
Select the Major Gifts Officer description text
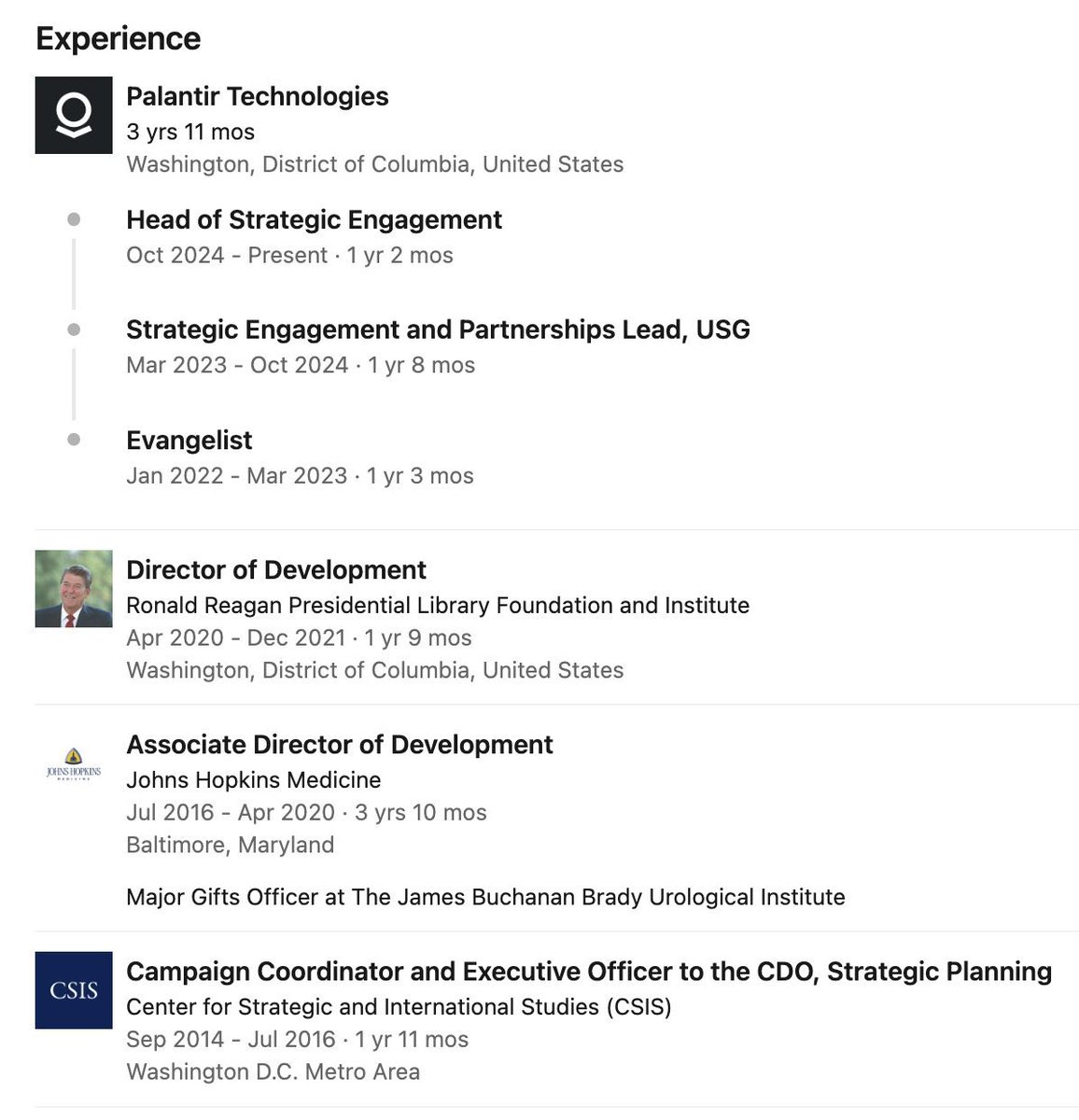pos(485,897)
